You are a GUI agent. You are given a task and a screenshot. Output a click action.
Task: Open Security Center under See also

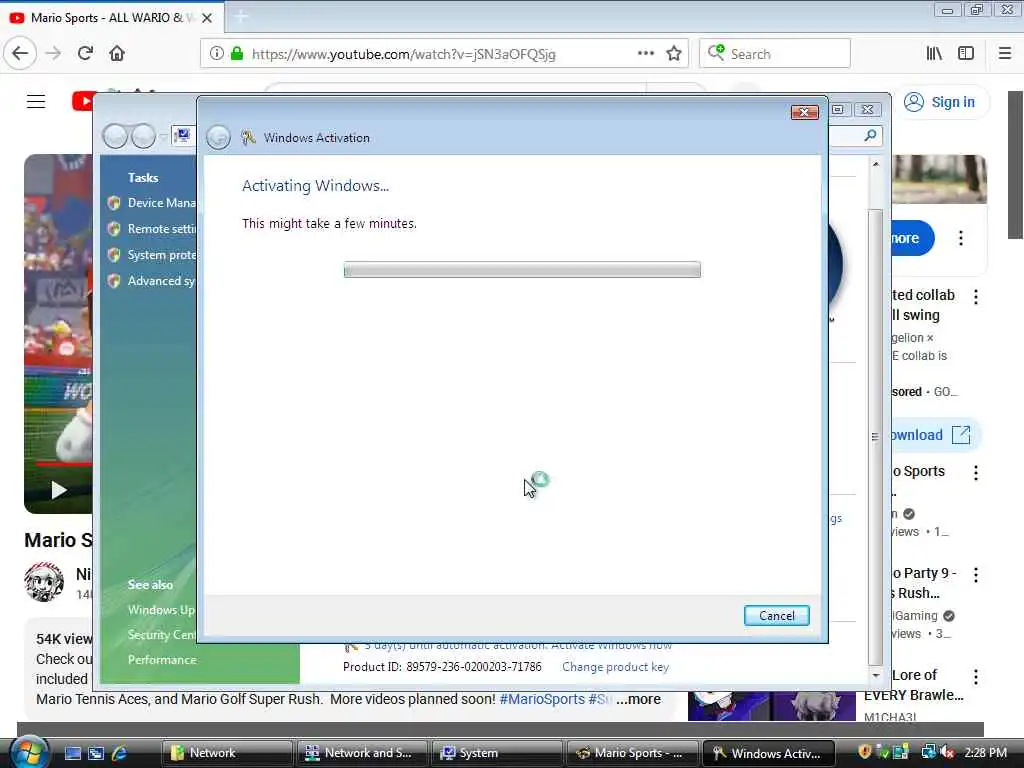[x=161, y=635]
